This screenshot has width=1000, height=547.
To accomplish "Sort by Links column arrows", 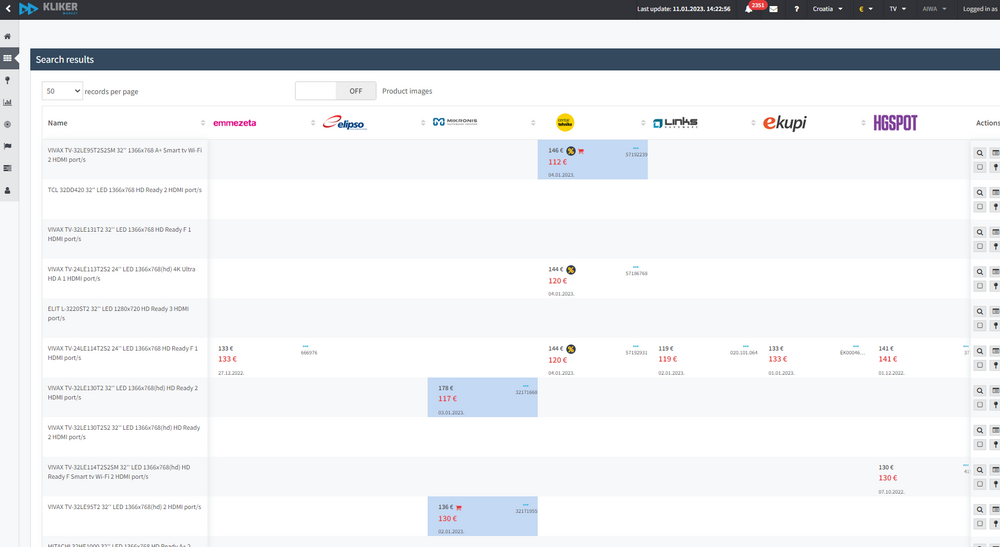I will point(753,123).
